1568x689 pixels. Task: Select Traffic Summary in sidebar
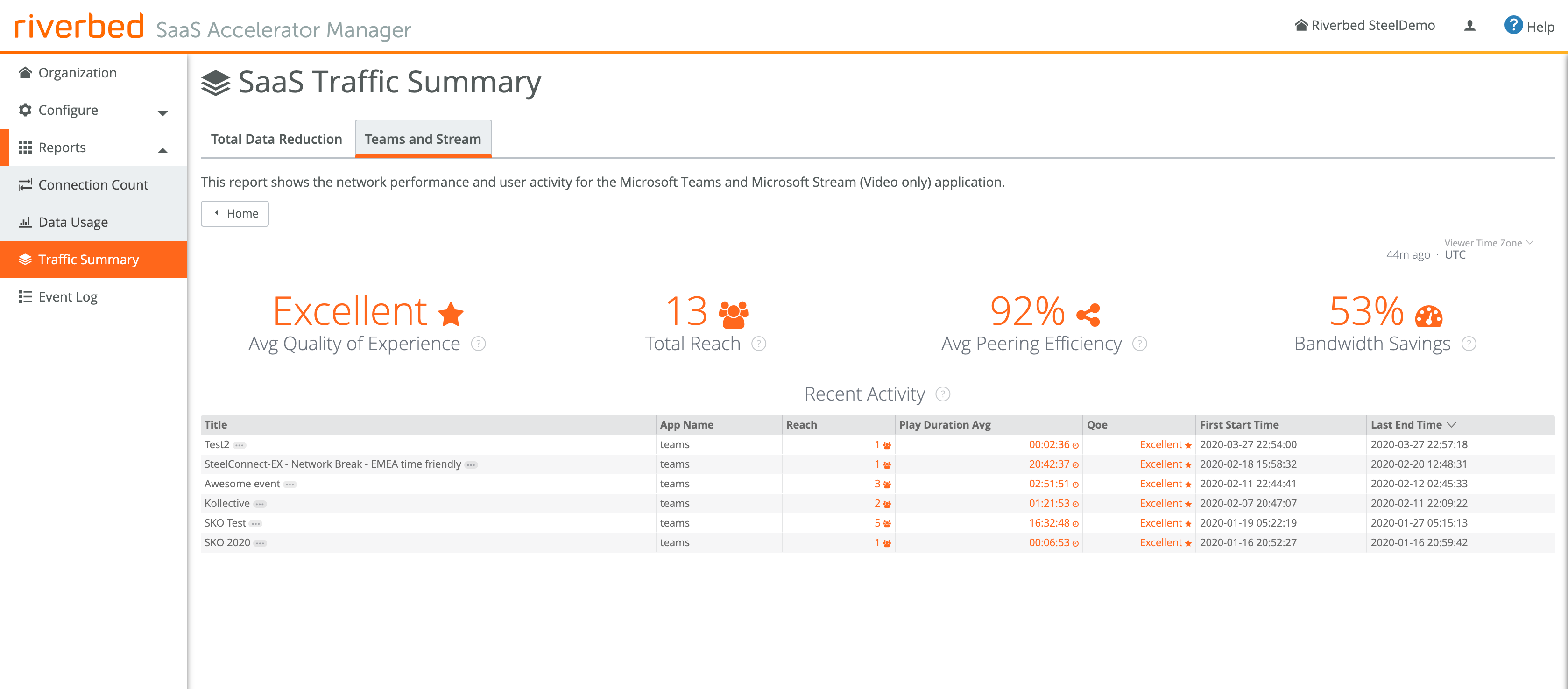(x=93, y=259)
